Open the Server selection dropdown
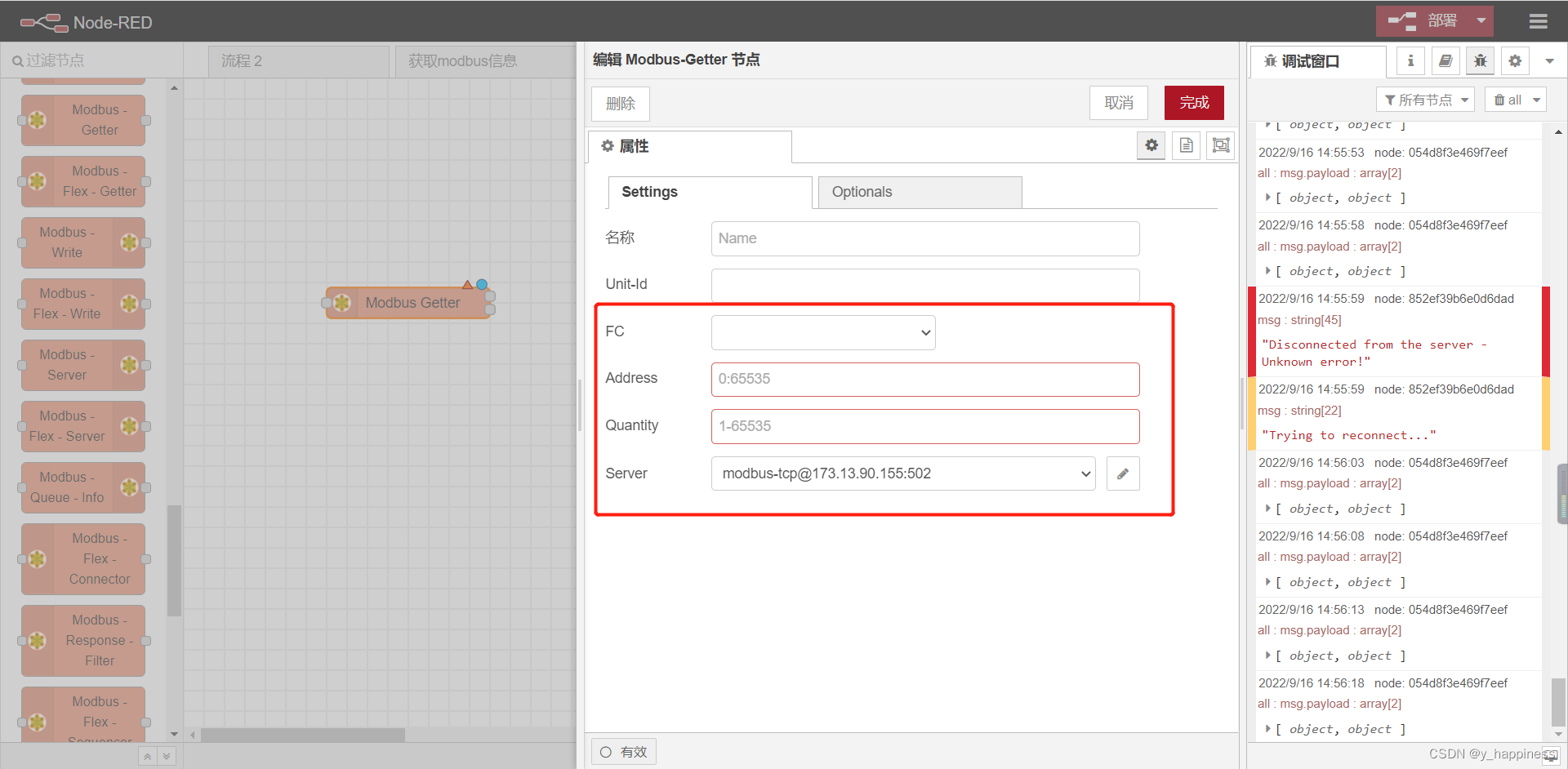 coord(903,473)
